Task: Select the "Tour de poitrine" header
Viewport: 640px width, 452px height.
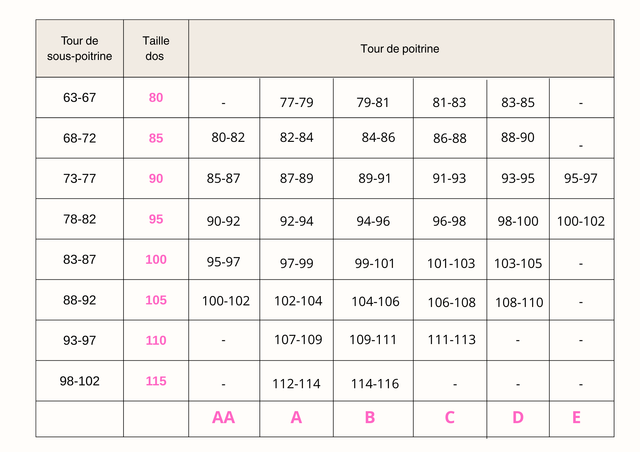Action: (400, 48)
